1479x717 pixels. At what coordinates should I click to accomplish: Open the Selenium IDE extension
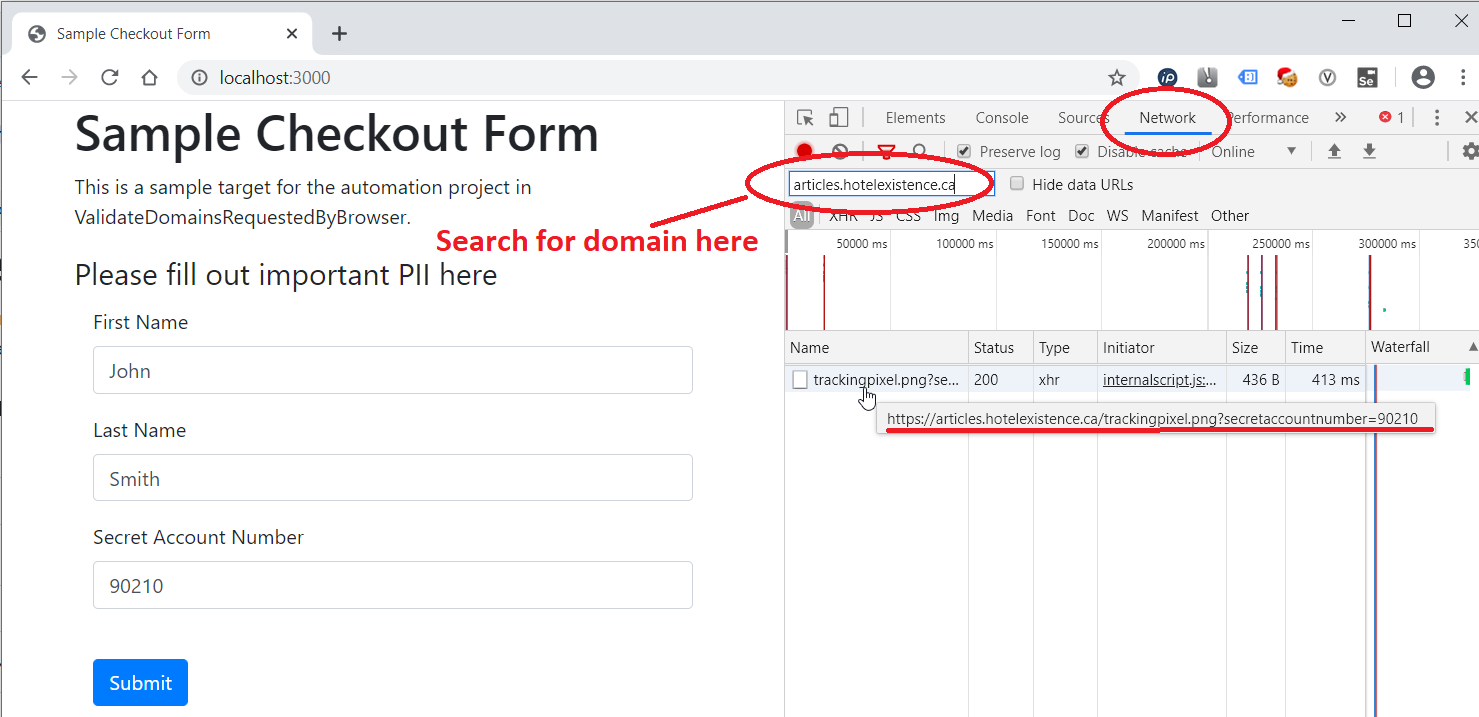coord(1366,78)
